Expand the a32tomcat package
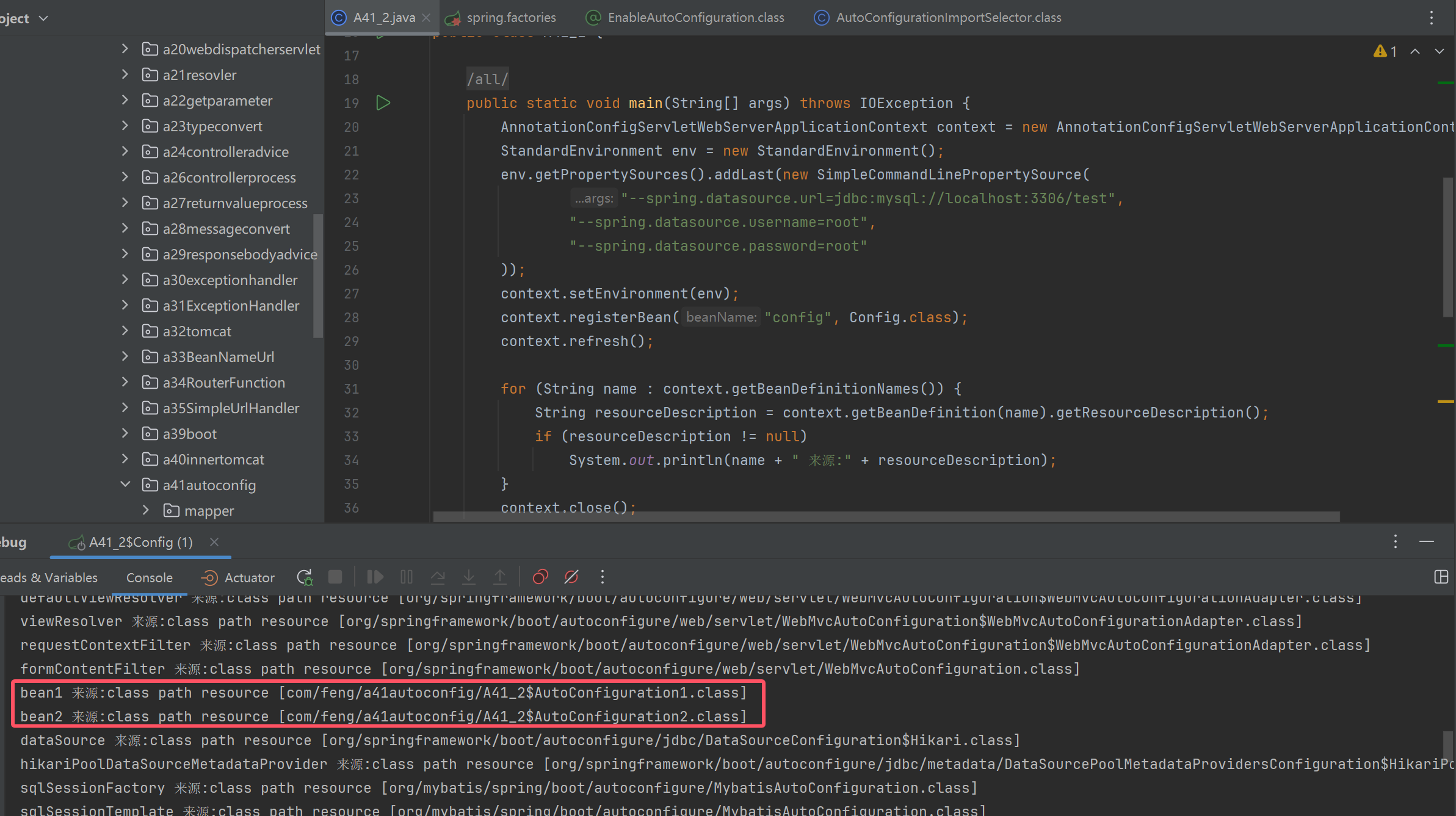Viewport: 1456px width, 816px height. tap(125, 331)
